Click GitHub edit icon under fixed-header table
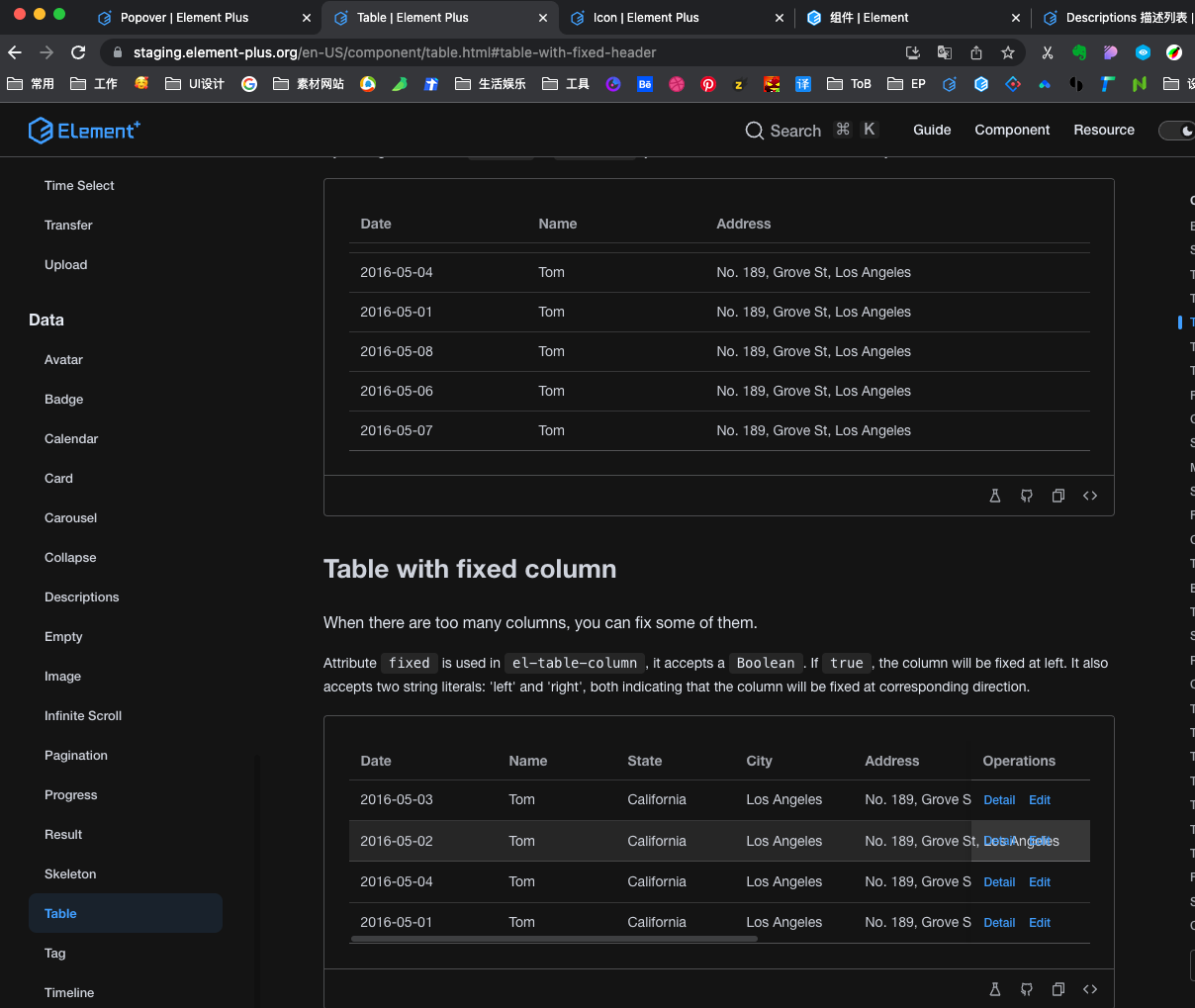The image size is (1195, 1008). (1027, 496)
